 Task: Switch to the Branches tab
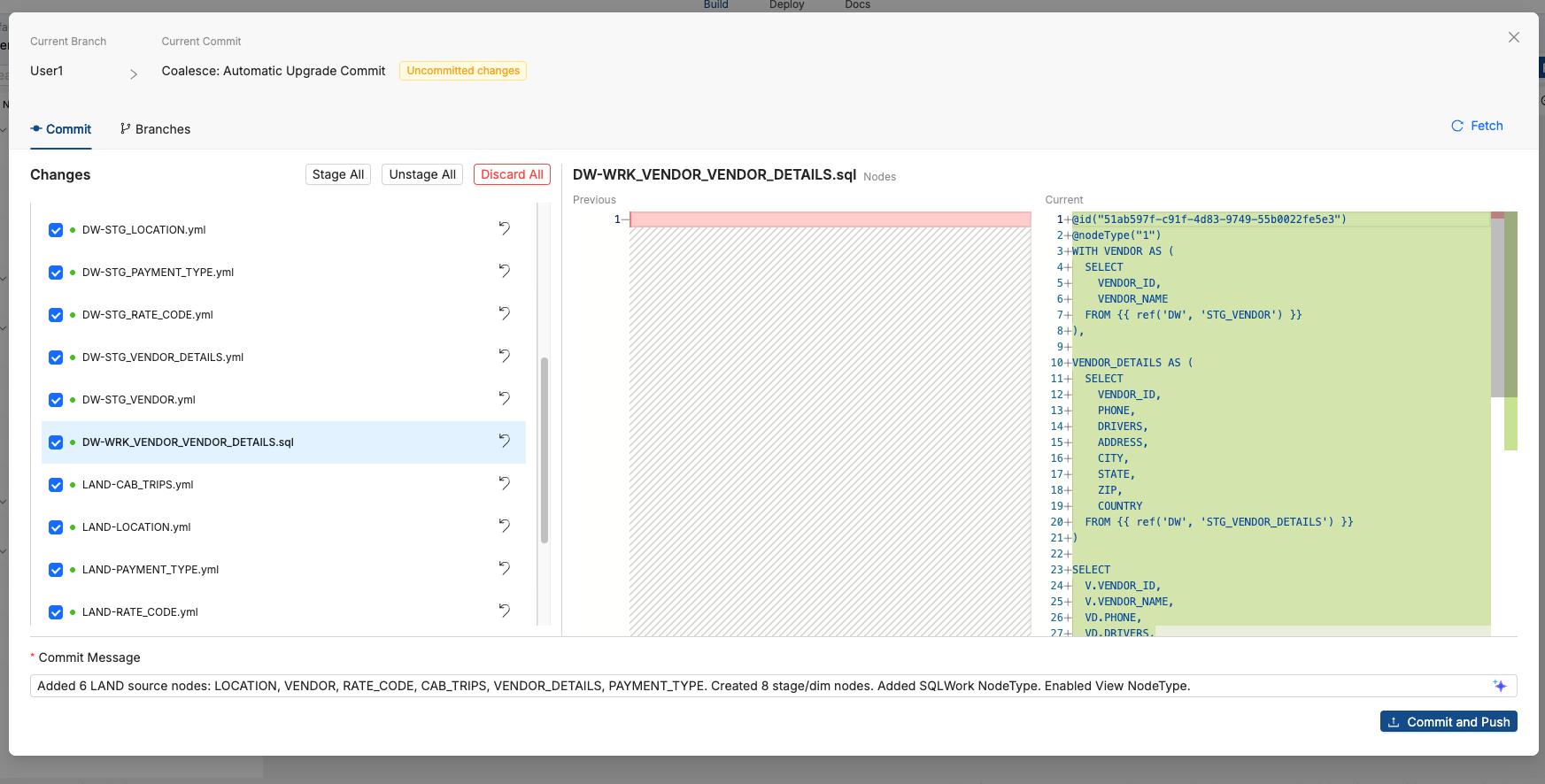click(155, 129)
